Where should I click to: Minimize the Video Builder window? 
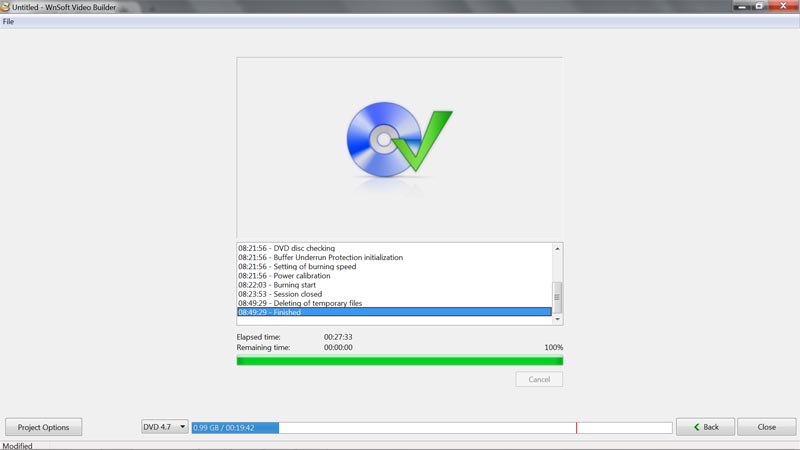[x=742, y=6]
